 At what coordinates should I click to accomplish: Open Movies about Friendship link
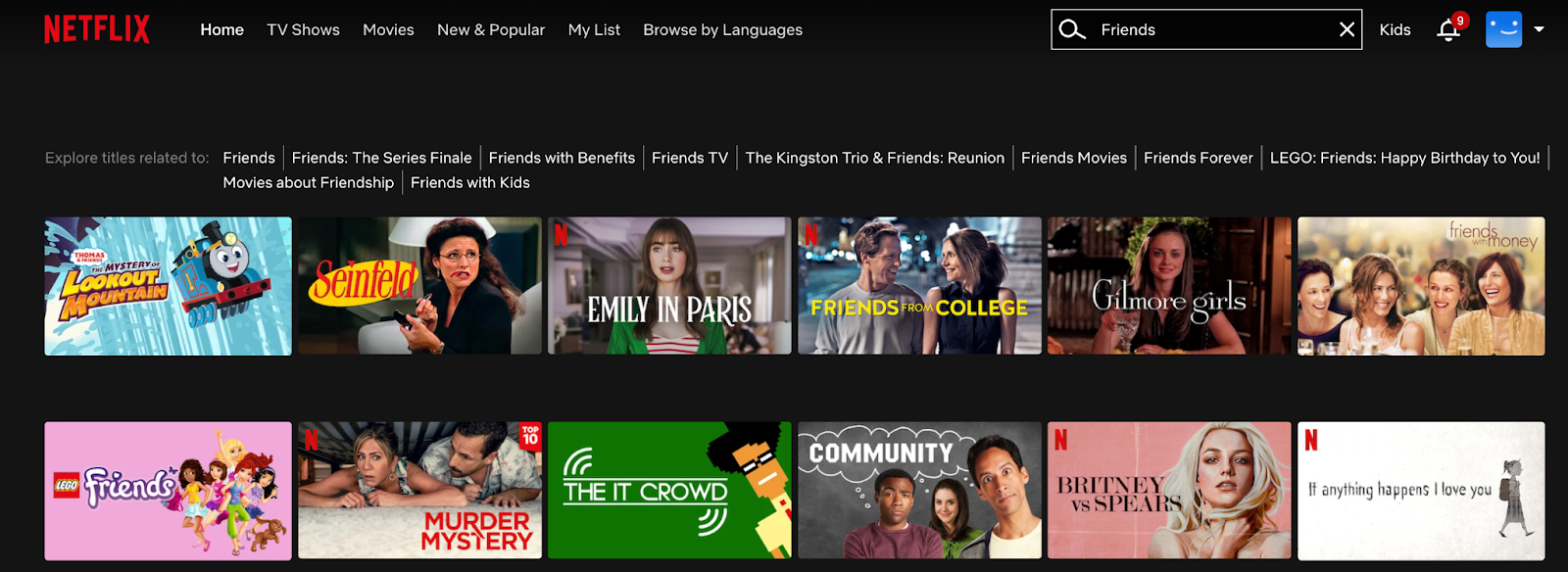pyautogui.click(x=308, y=182)
